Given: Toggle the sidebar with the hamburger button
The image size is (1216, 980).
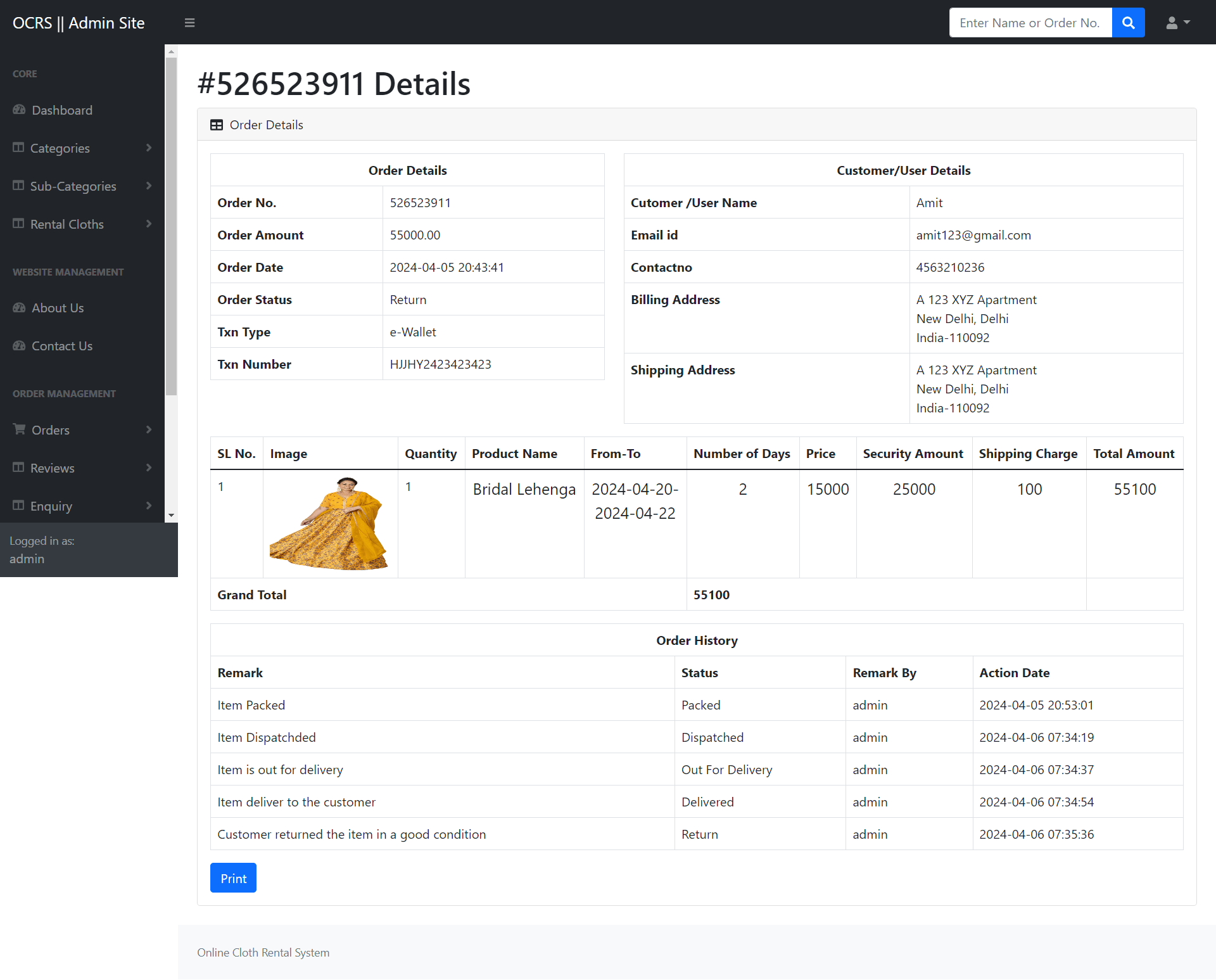Looking at the screenshot, I should tap(189, 22).
